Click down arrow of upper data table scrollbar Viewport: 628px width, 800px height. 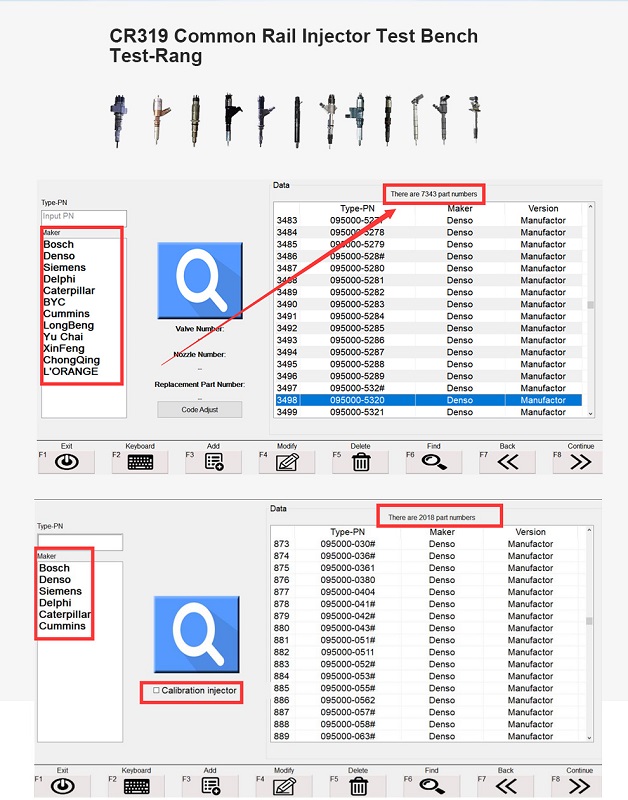590,414
